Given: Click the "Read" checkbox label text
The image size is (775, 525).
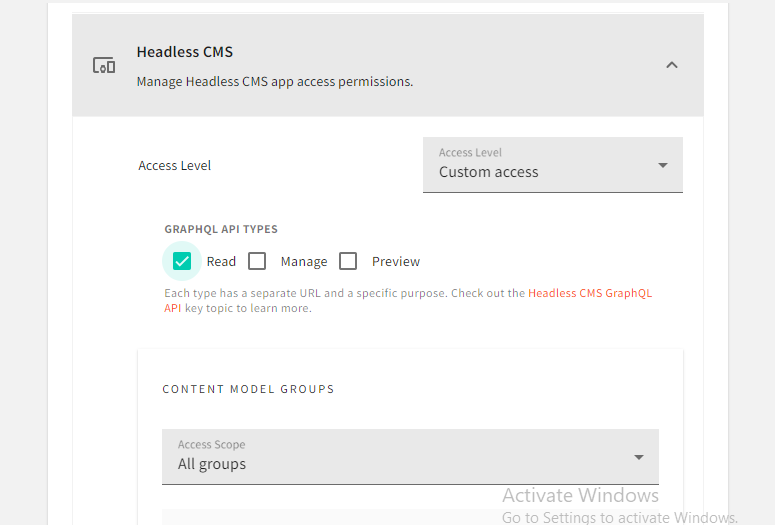Looking at the screenshot, I should click(x=221, y=261).
